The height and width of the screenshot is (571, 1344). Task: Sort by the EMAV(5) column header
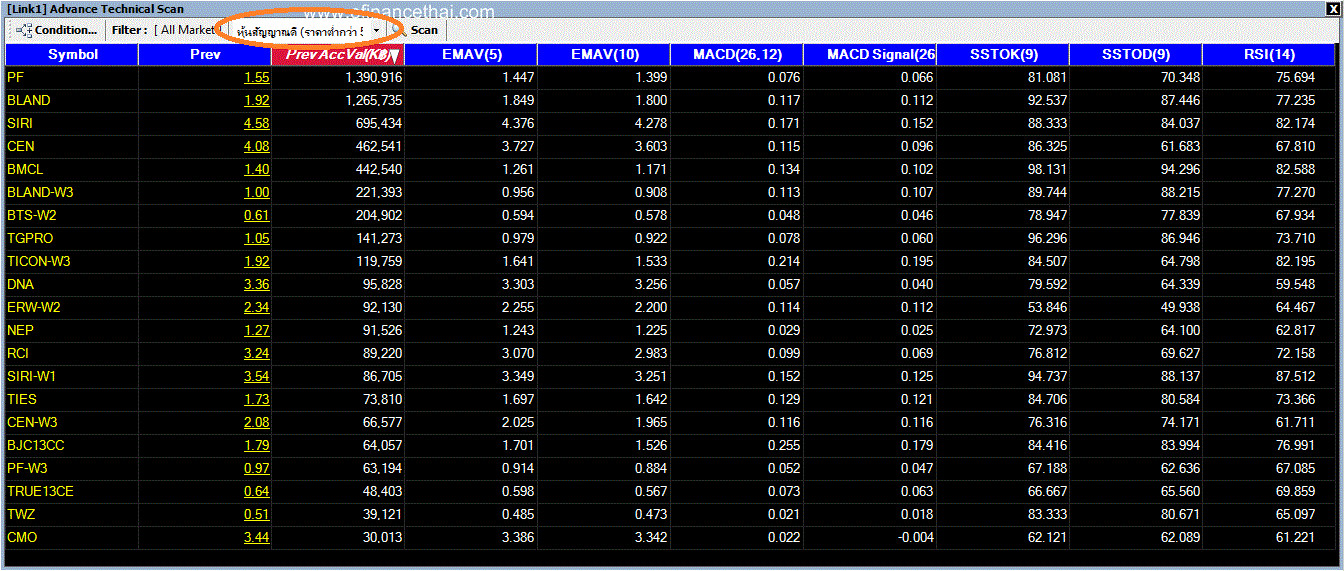[x=471, y=55]
